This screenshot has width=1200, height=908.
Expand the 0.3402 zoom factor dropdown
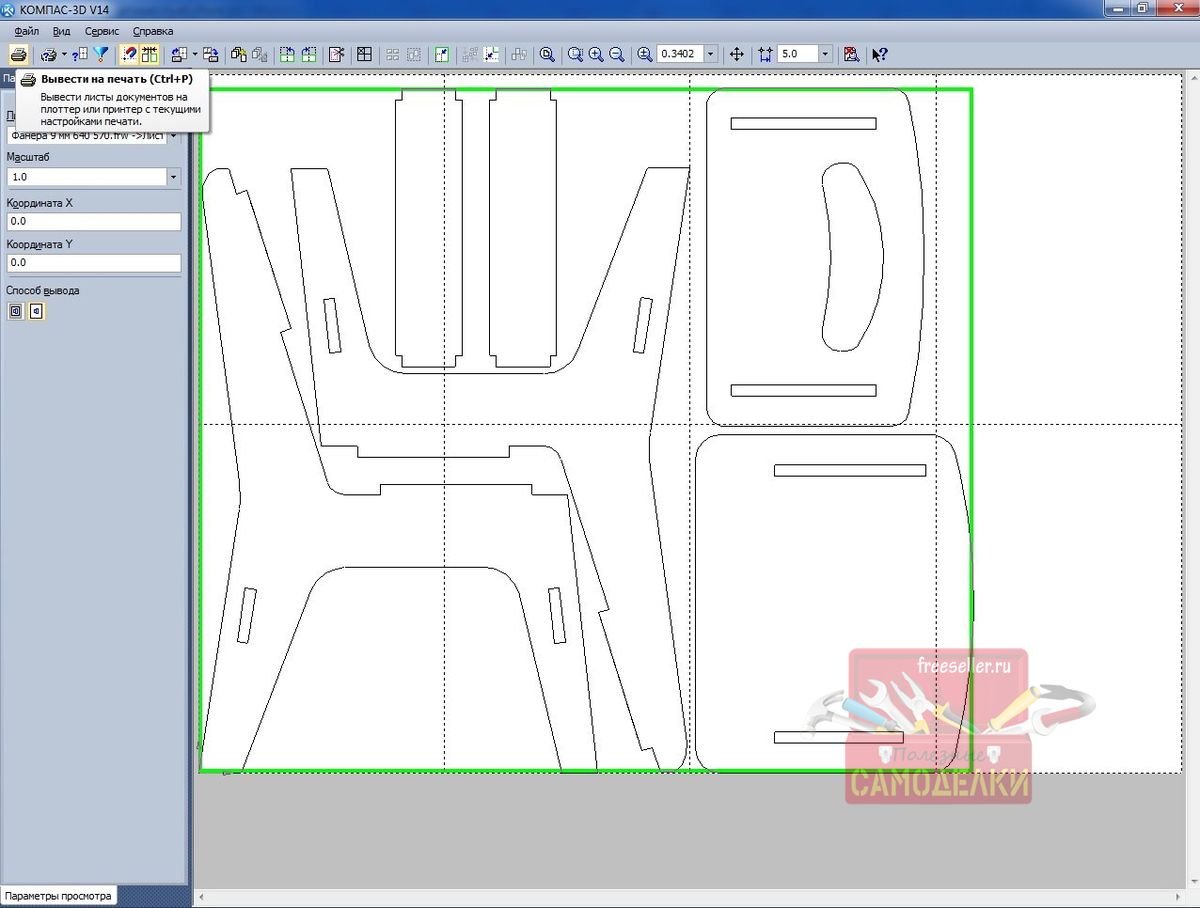click(x=711, y=54)
